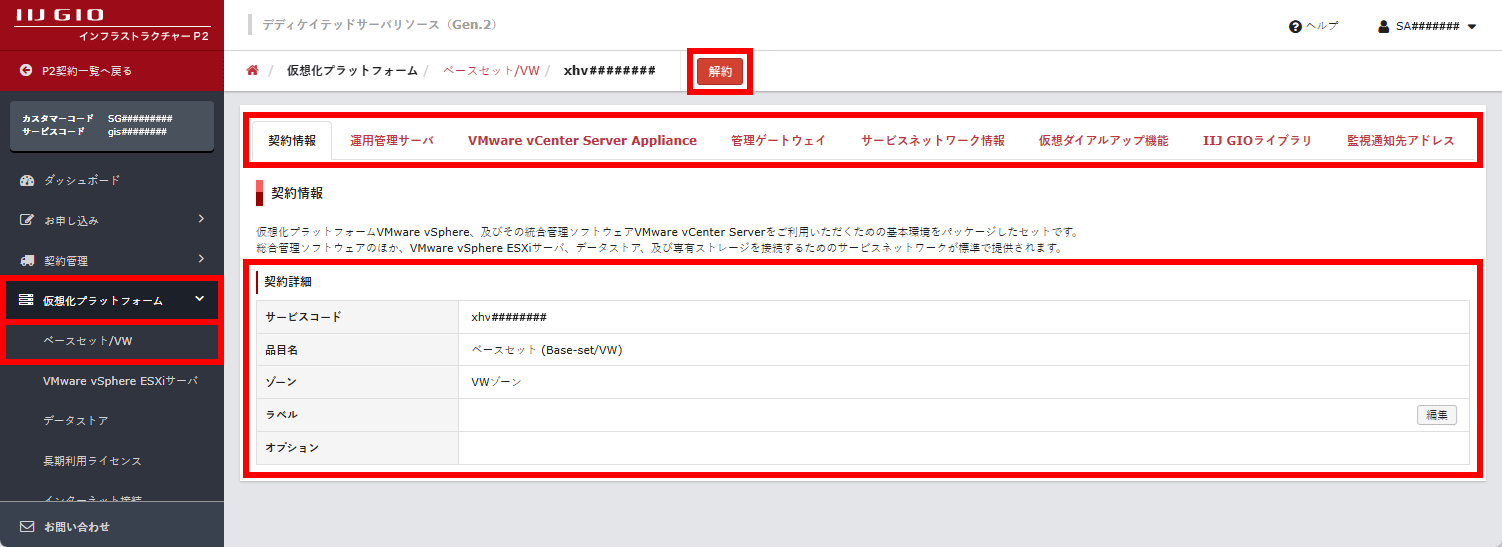1502x547 pixels.
Task: Click the 契約管理 truck icon
Action: click(x=27, y=261)
